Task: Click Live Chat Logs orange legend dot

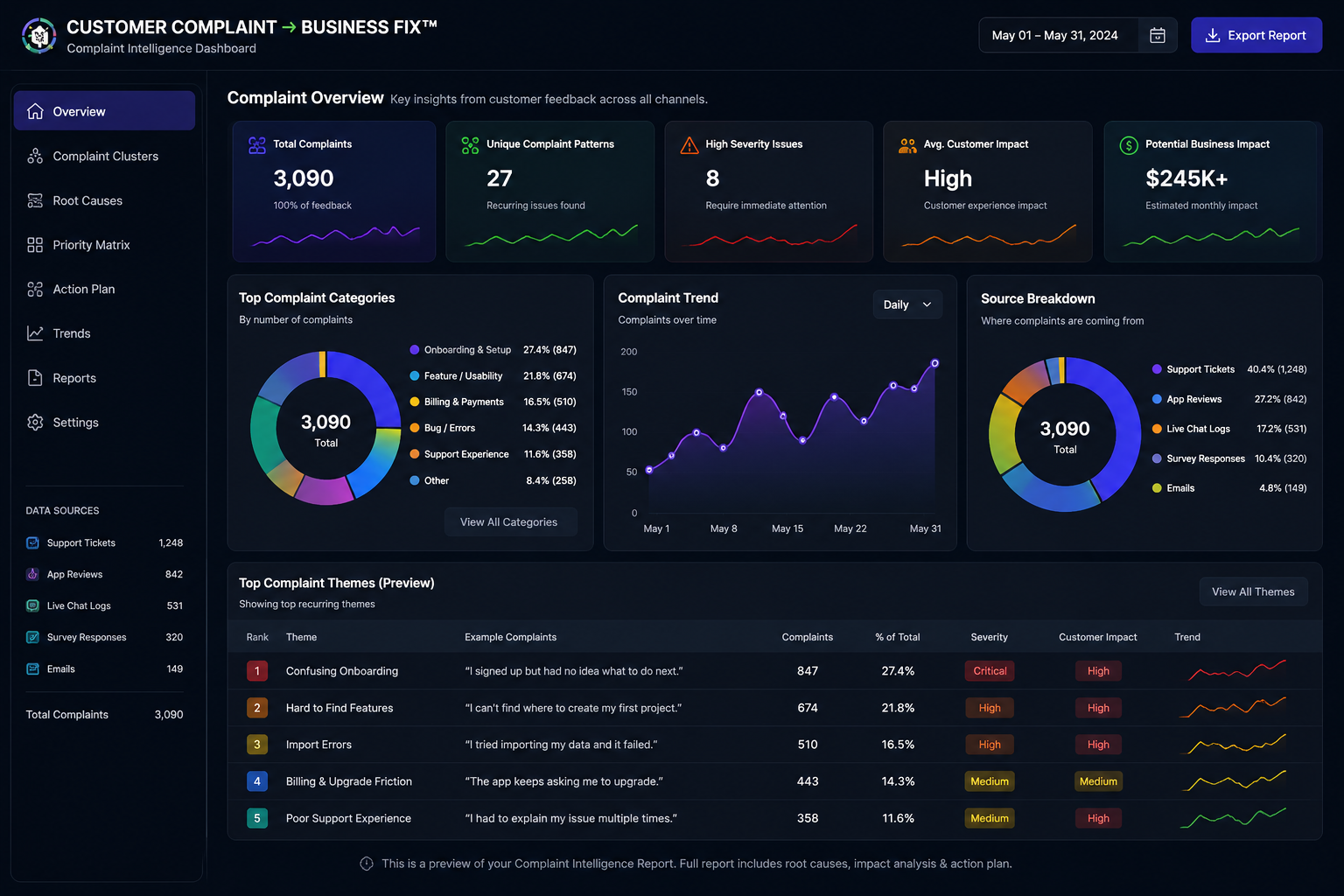Action: [1157, 429]
